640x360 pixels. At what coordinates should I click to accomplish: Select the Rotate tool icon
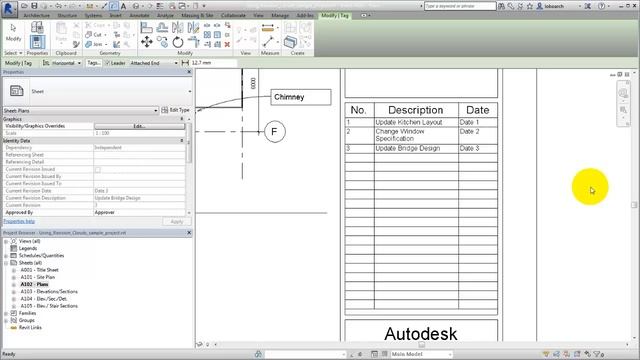(x=178, y=42)
